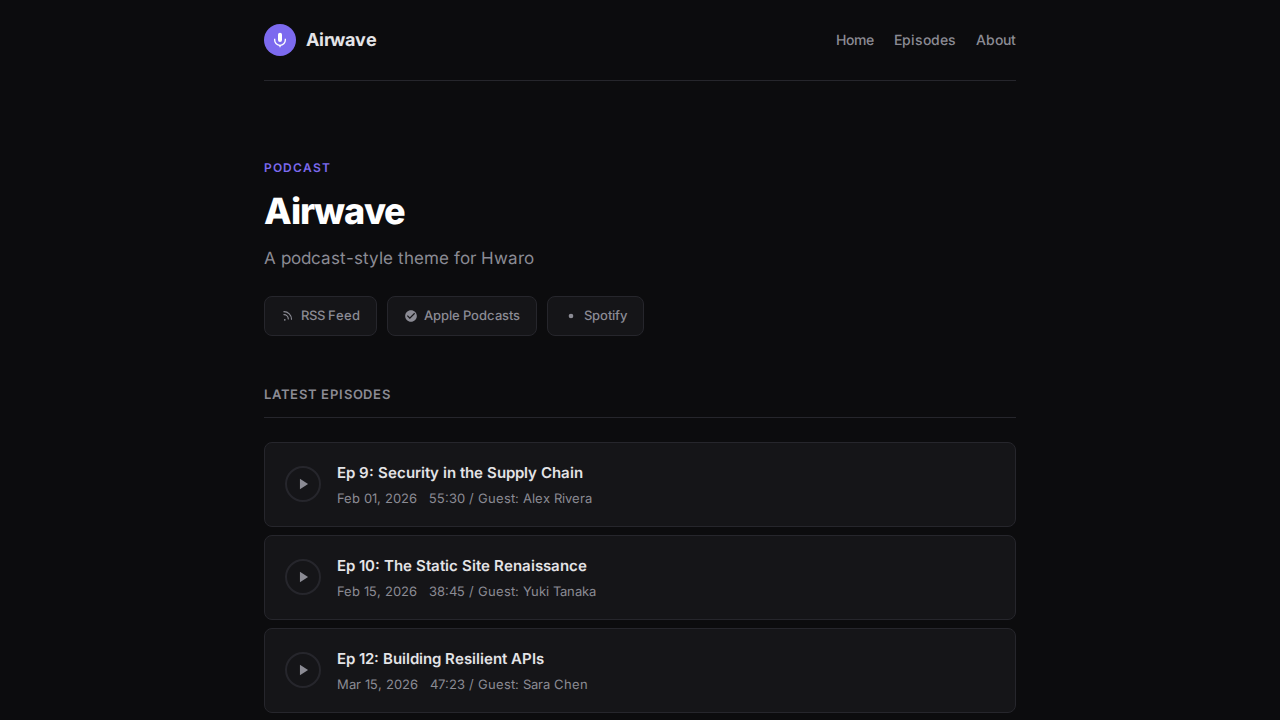Open the Spotify button
This screenshot has width=1280, height=720.
pyautogui.click(x=595, y=315)
